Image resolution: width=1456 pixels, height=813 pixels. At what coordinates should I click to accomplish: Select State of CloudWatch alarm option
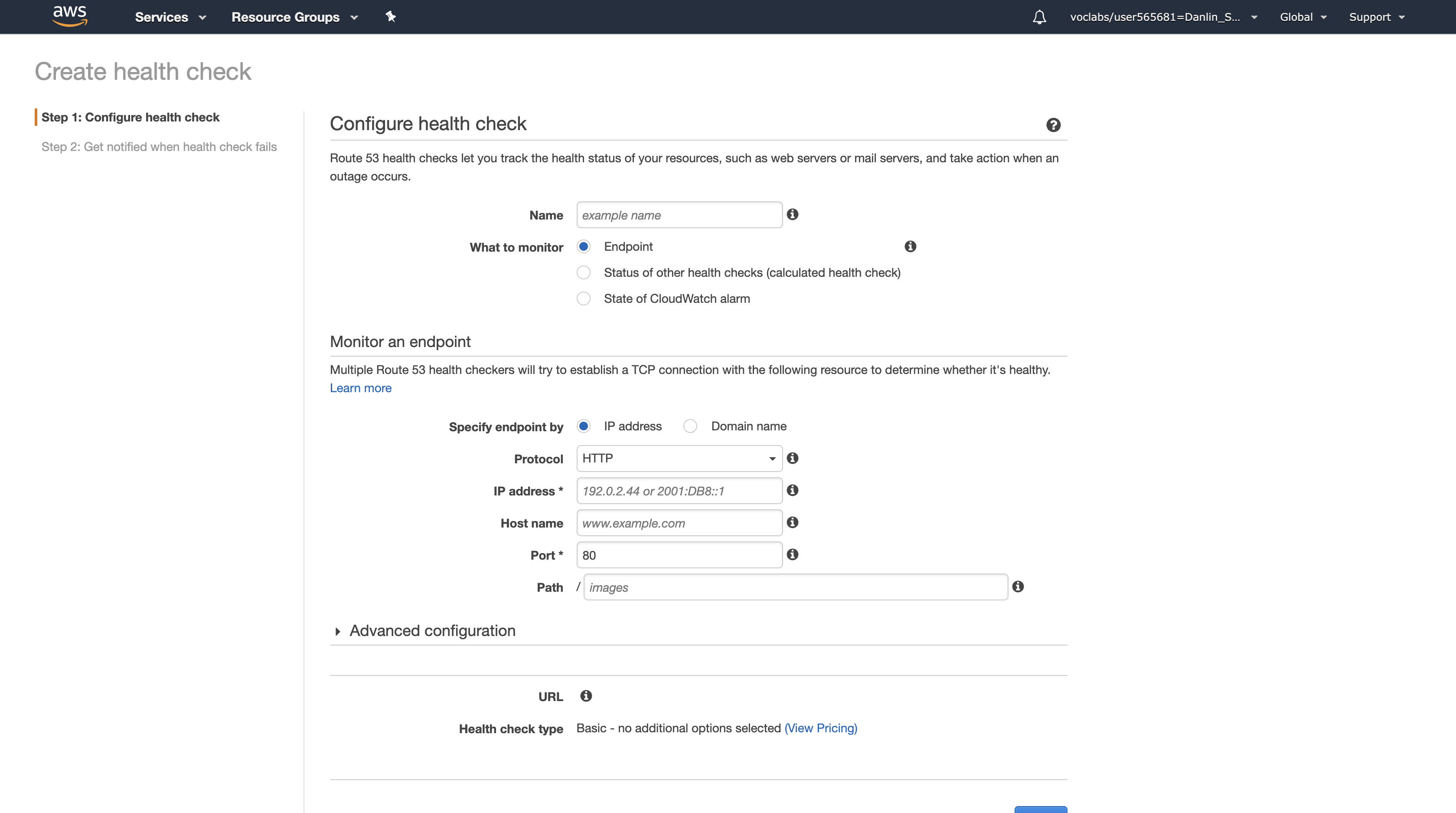583,298
